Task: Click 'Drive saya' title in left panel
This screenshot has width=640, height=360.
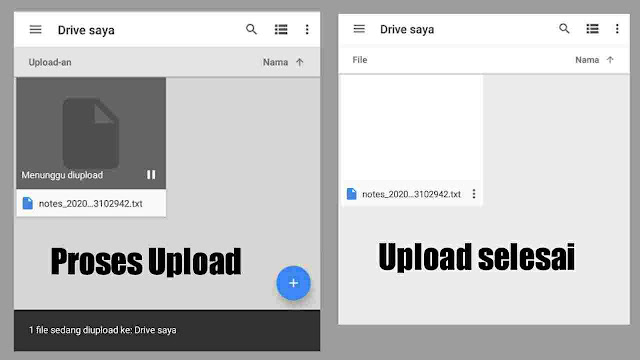Action: [86, 30]
